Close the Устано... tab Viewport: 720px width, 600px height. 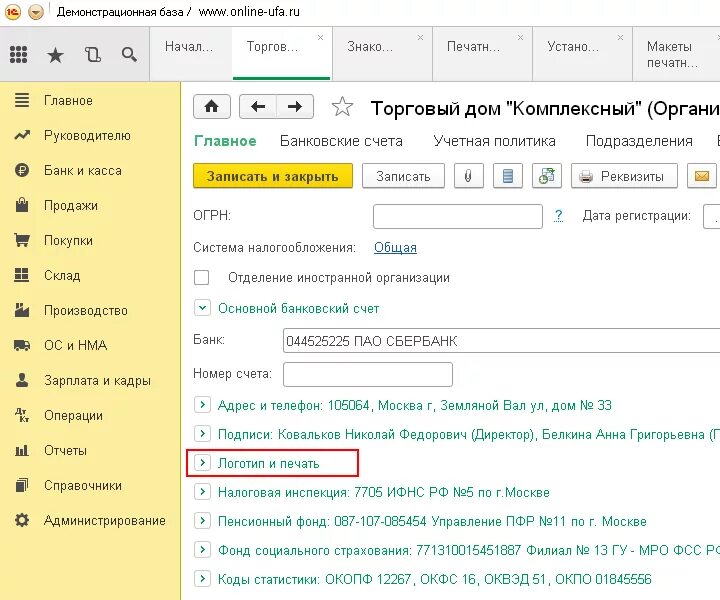tap(620, 38)
